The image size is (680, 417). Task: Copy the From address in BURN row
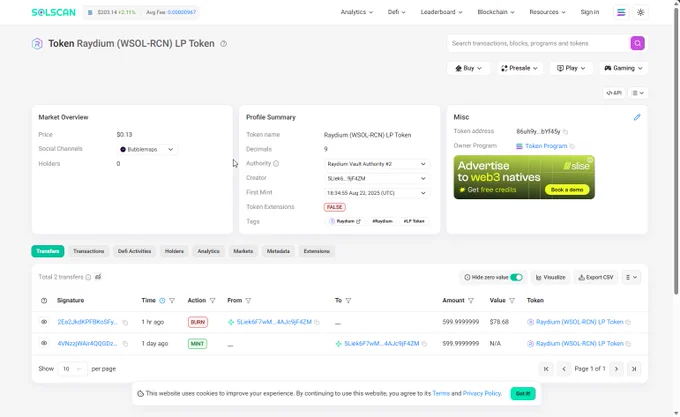tap(317, 322)
